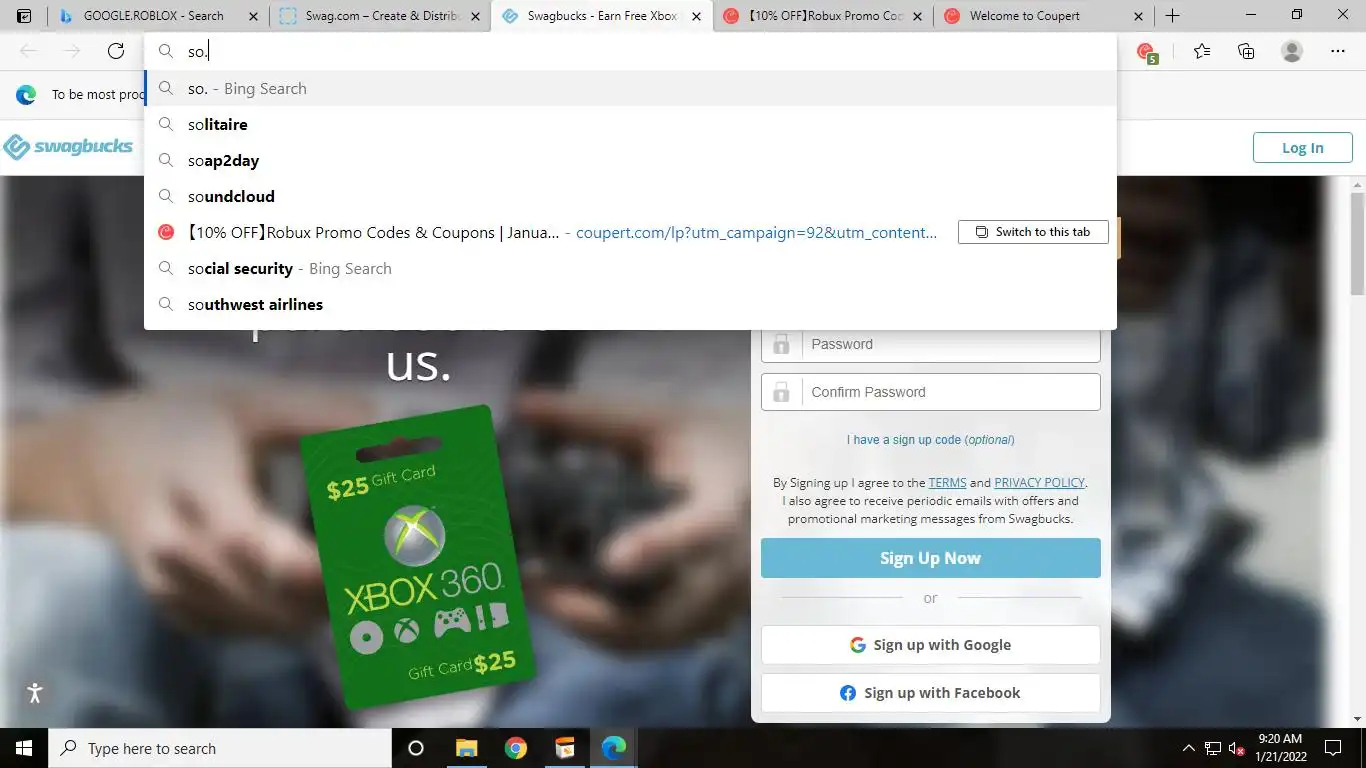Screen dimensions: 1366x768
Task: Click the Windows taskbar search box
Action: coord(220,748)
